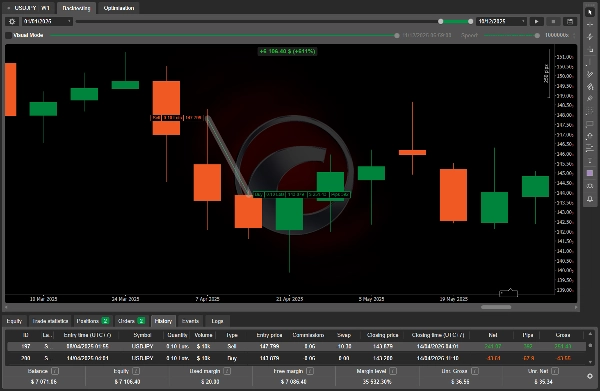
Task: Open backtesting settings gear icon
Action: (x=12, y=21)
